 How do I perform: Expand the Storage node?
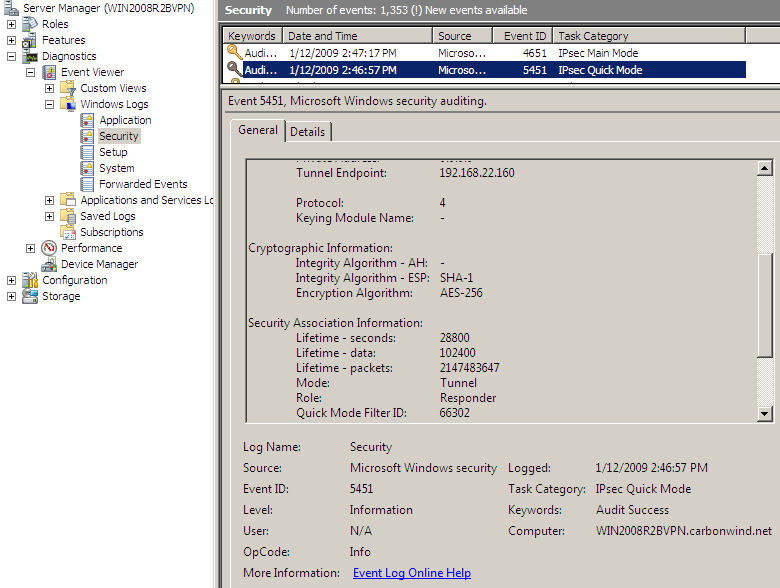coord(11,296)
